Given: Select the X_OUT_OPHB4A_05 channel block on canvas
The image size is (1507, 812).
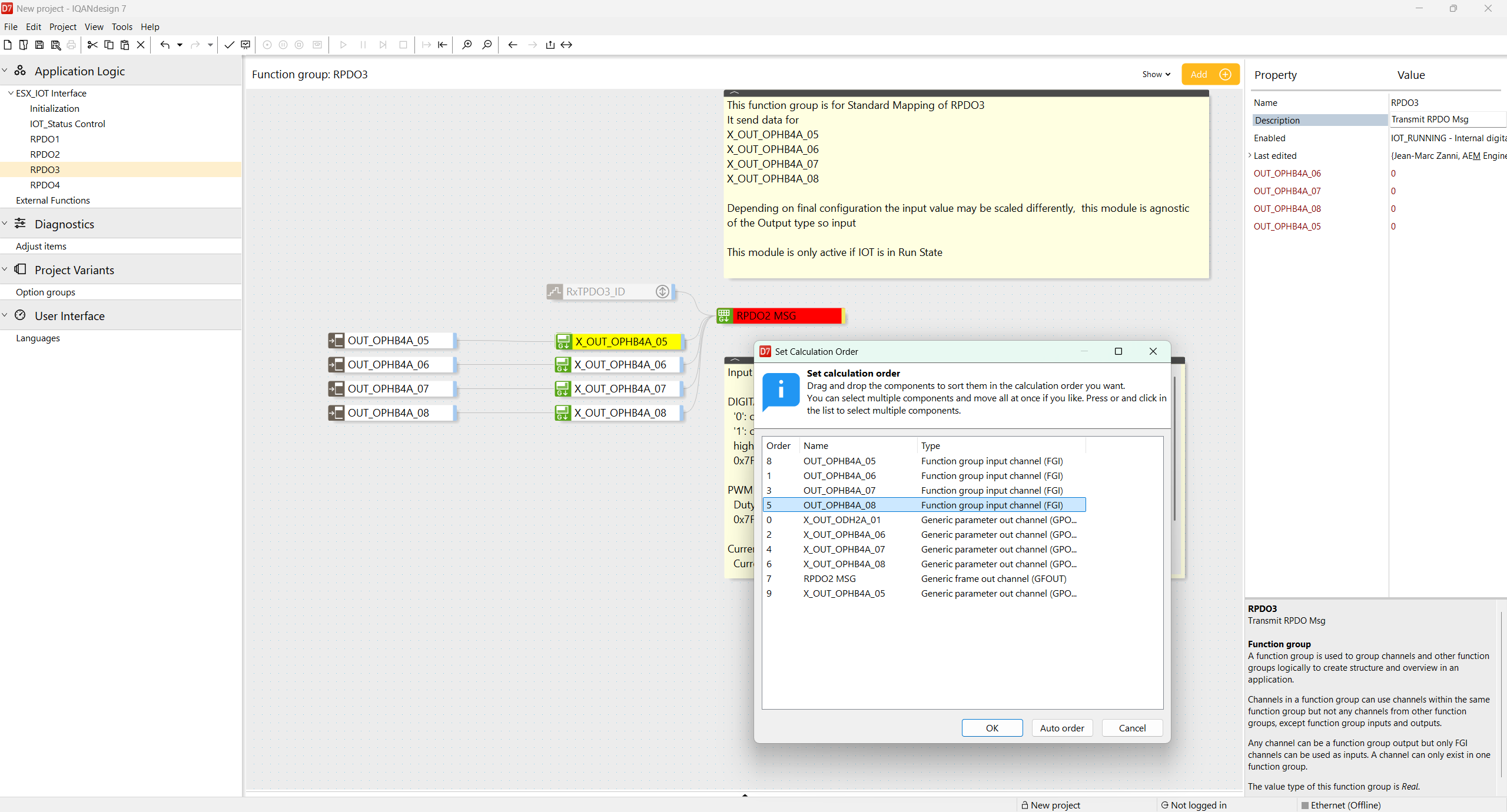Looking at the screenshot, I should point(620,341).
